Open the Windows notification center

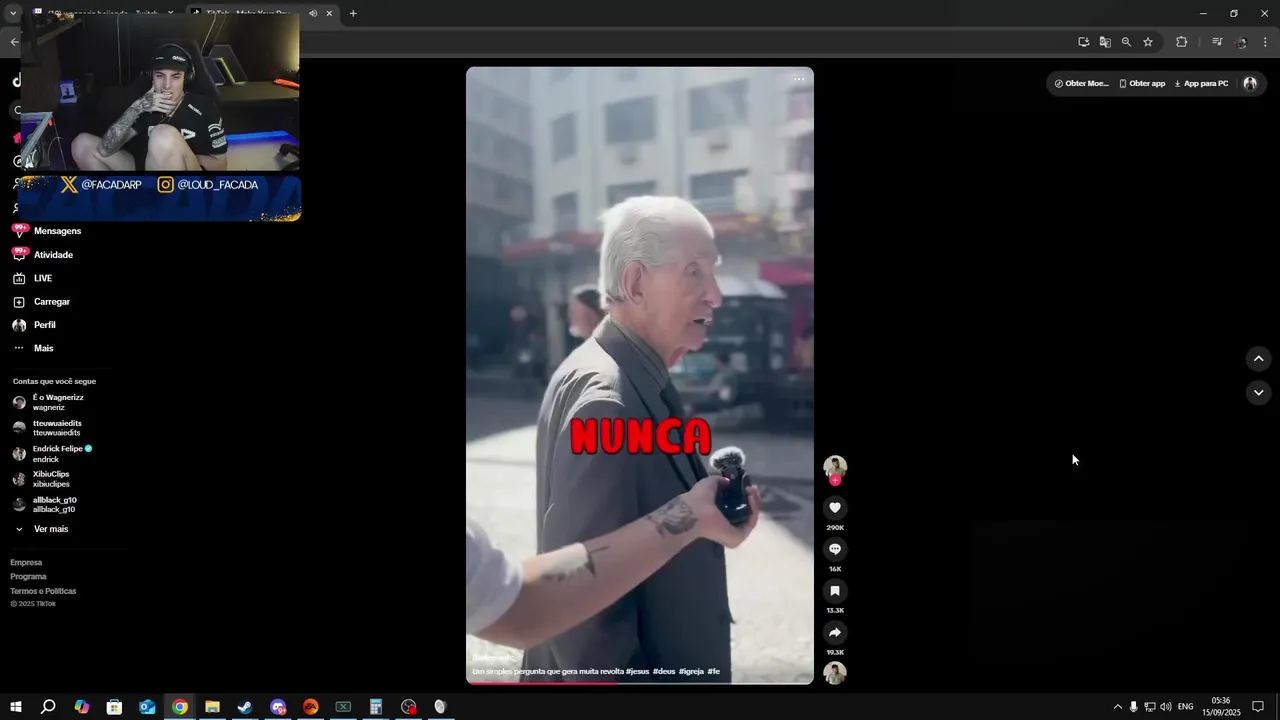click(x=1258, y=707)
